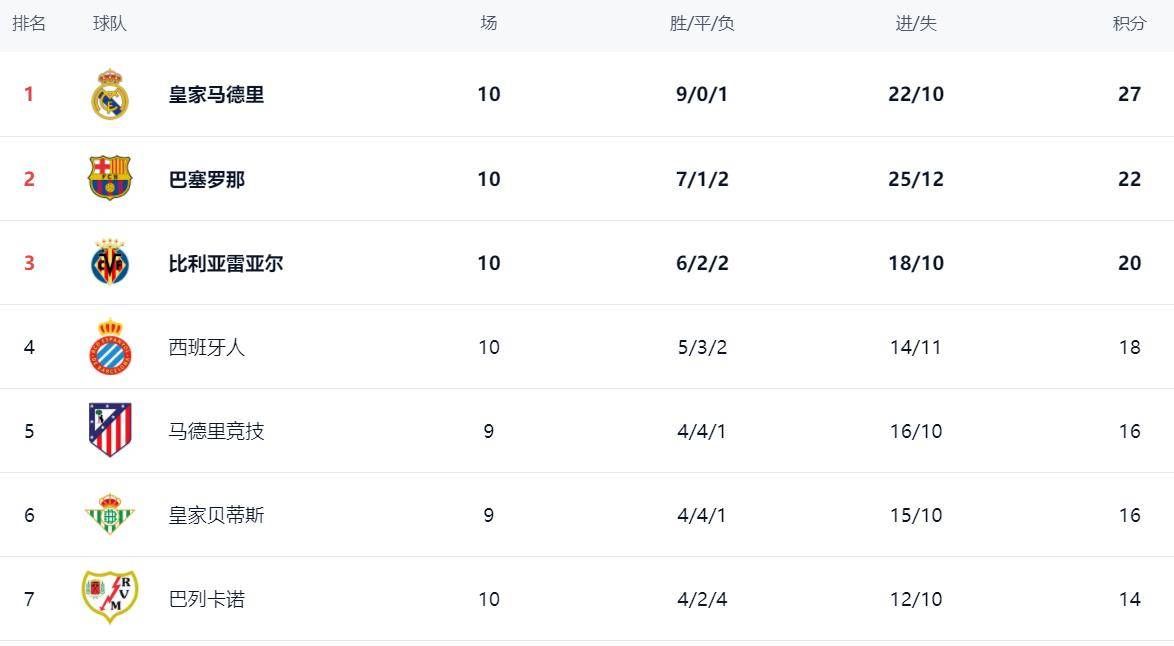The height and width of the screenshot is (646, 1174).
Task: Click the 积分 column header
Action: click(1129, 24)
